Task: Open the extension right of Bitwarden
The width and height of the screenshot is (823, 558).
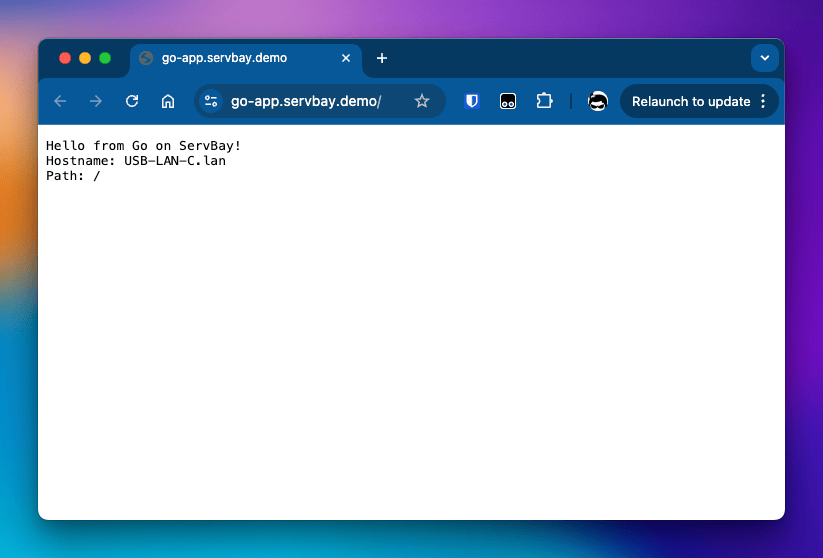Action: pyautogui.click(x=508, y=101)
